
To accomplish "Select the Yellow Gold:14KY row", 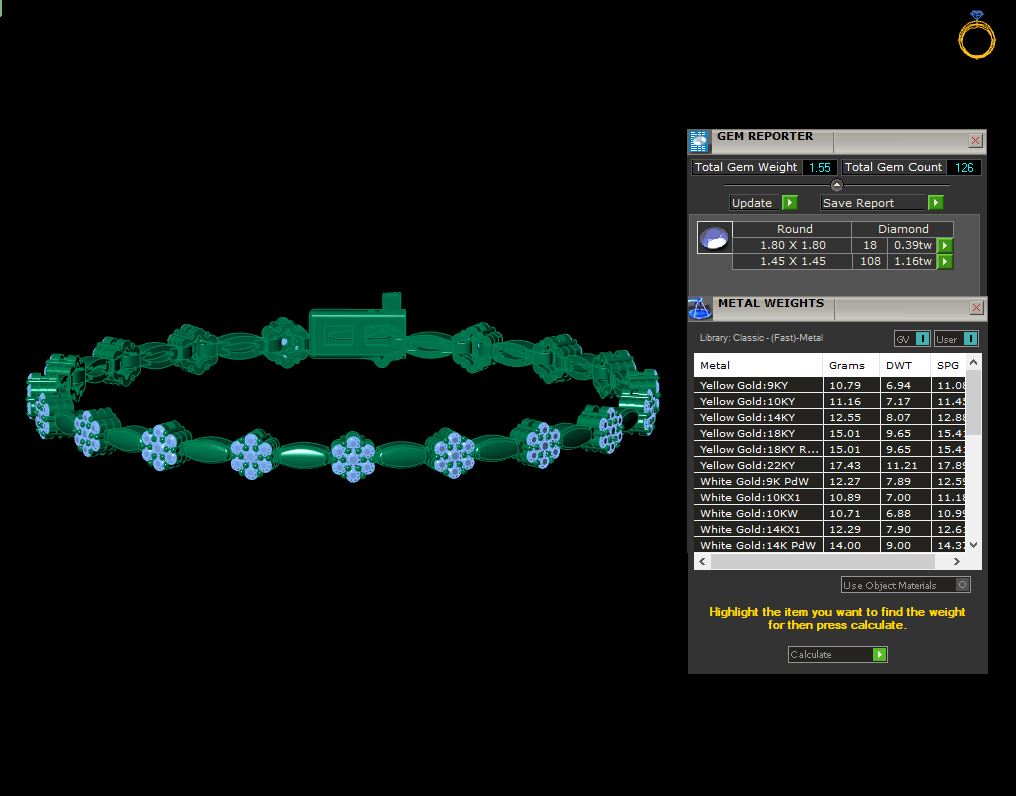I will pyautogui.click(x=830, y=417).
